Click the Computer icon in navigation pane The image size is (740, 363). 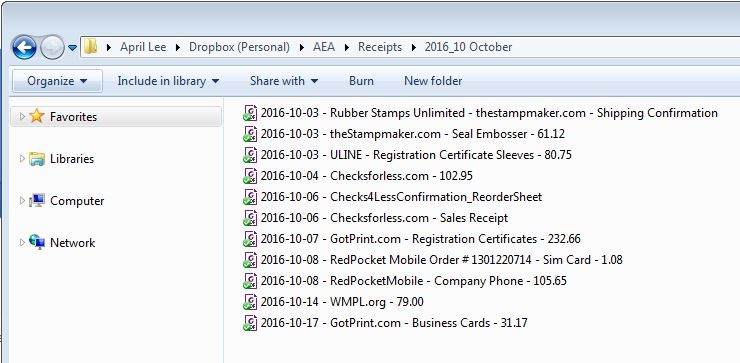tap(36, 201)
